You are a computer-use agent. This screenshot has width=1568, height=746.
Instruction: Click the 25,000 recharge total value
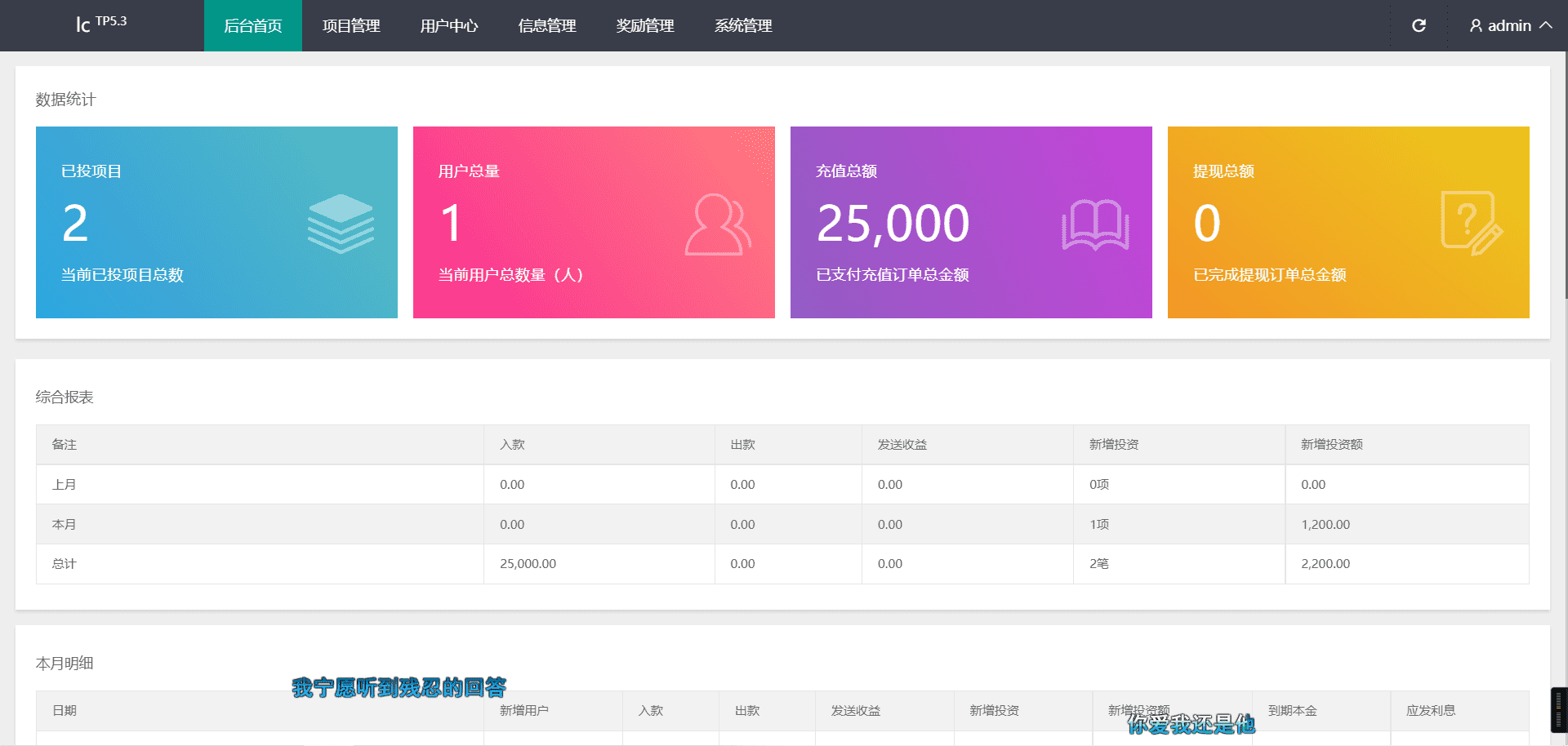pyautogui.click(x=893, y=224)
